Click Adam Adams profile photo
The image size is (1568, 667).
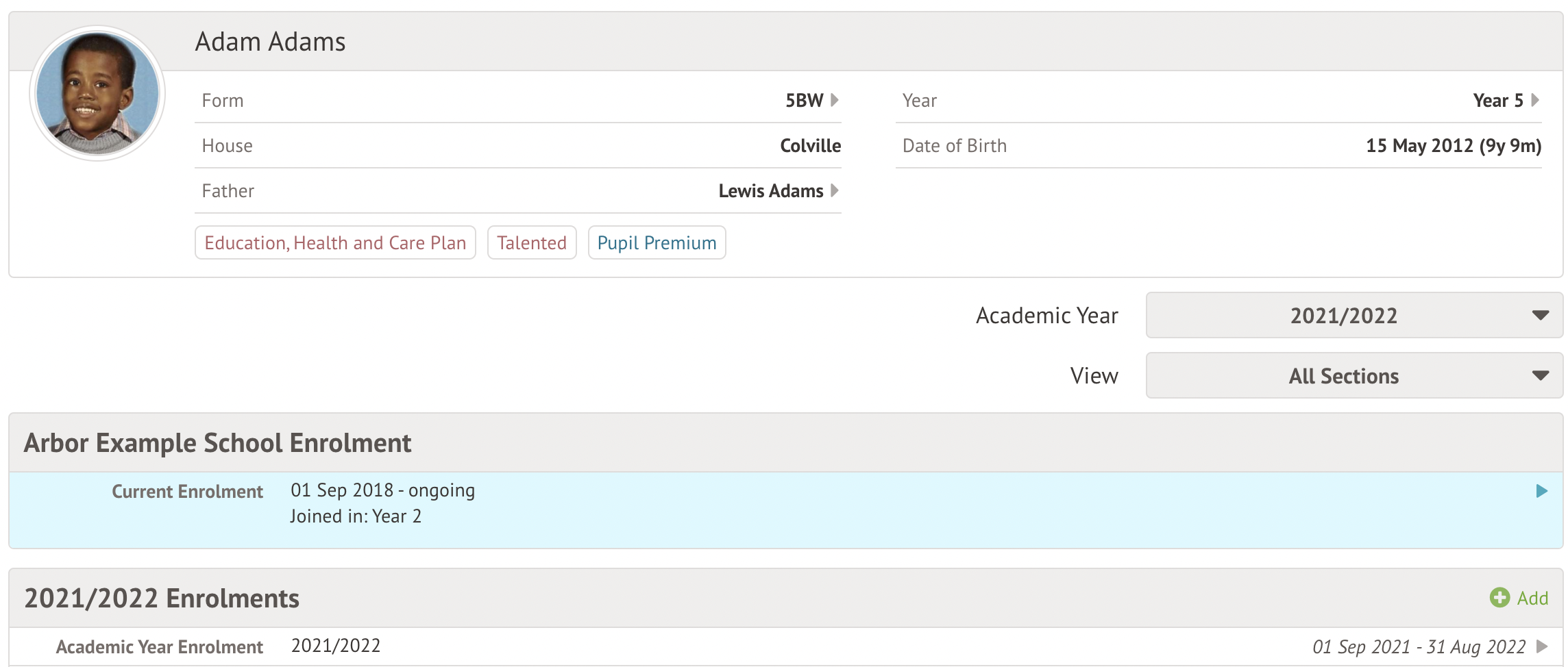click(97, 93)
